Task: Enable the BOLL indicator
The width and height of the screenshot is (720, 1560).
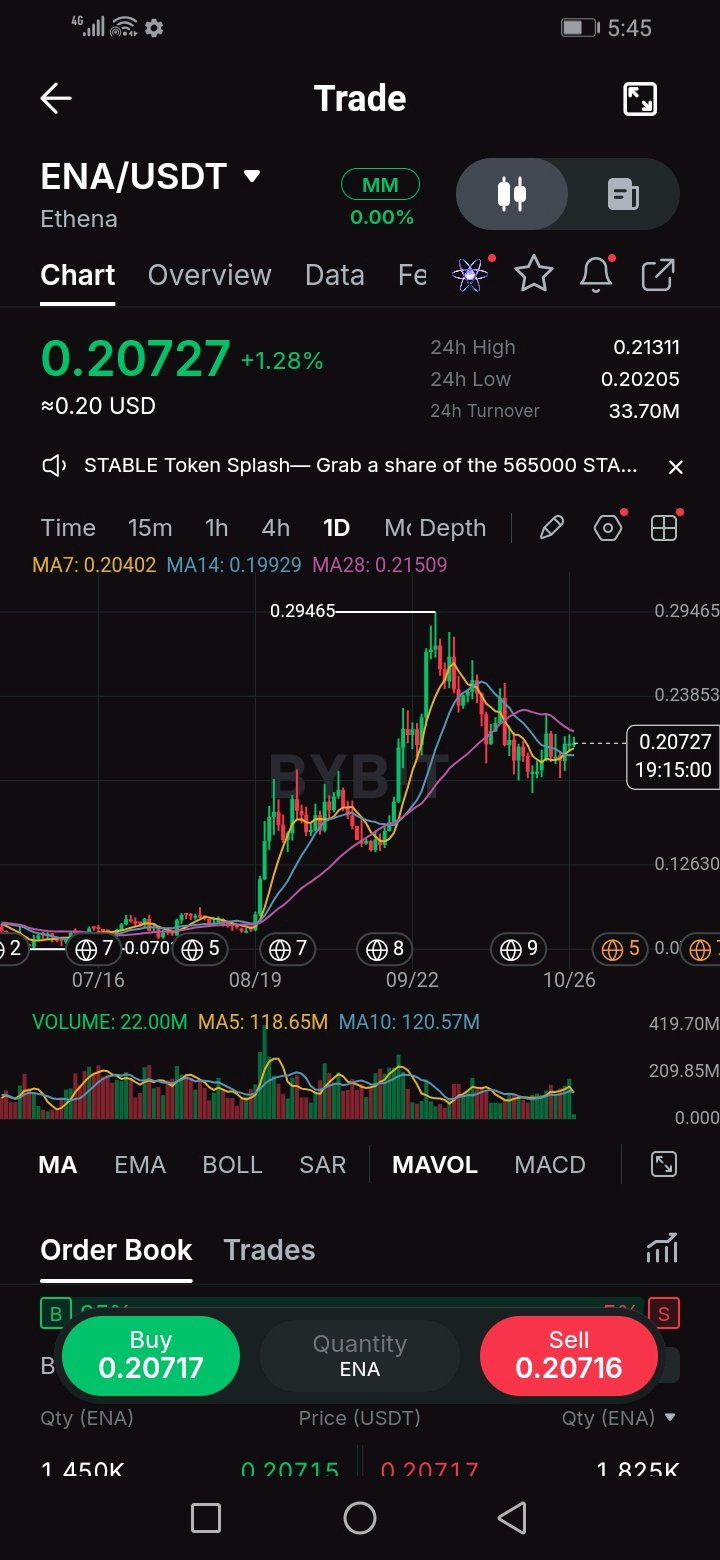Action: pyautogui.click(x=232, y=1165)
